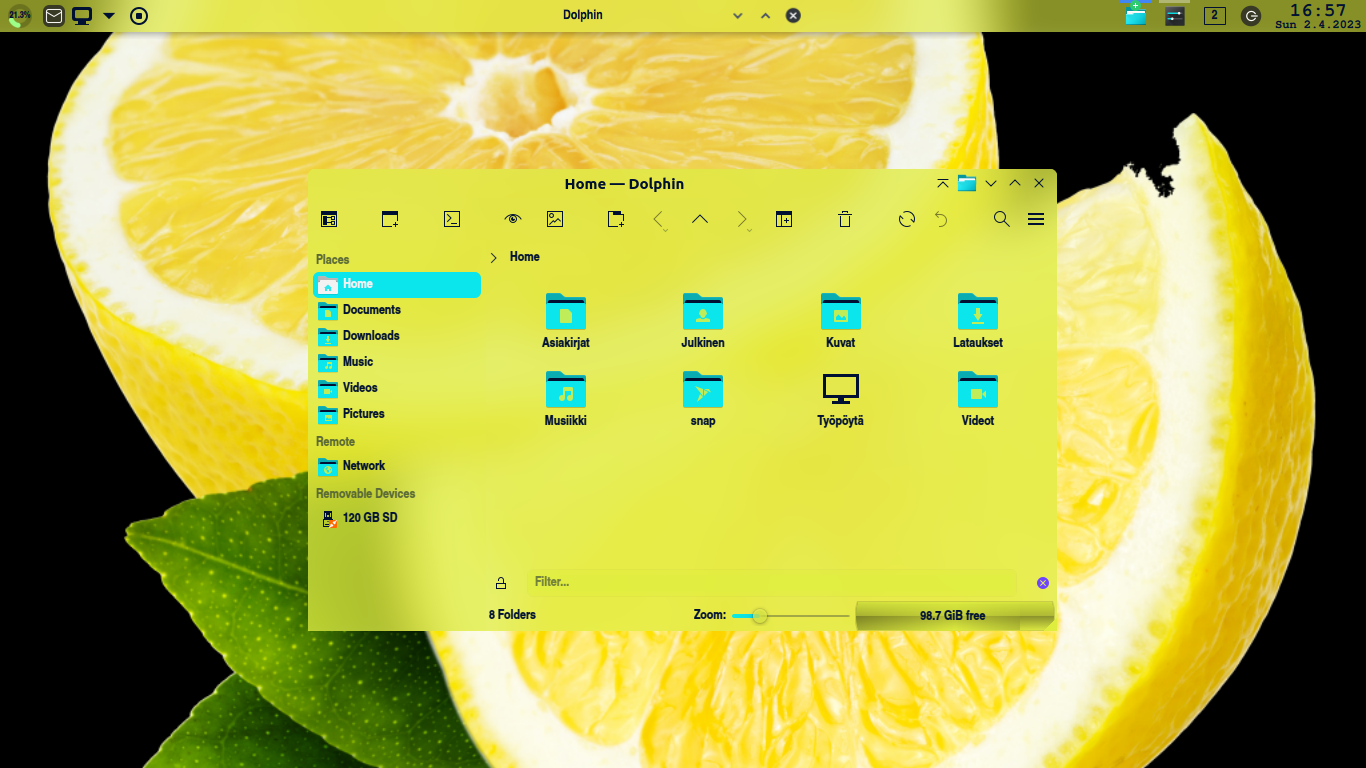Toggle the filter lock icon

(501, 583)
